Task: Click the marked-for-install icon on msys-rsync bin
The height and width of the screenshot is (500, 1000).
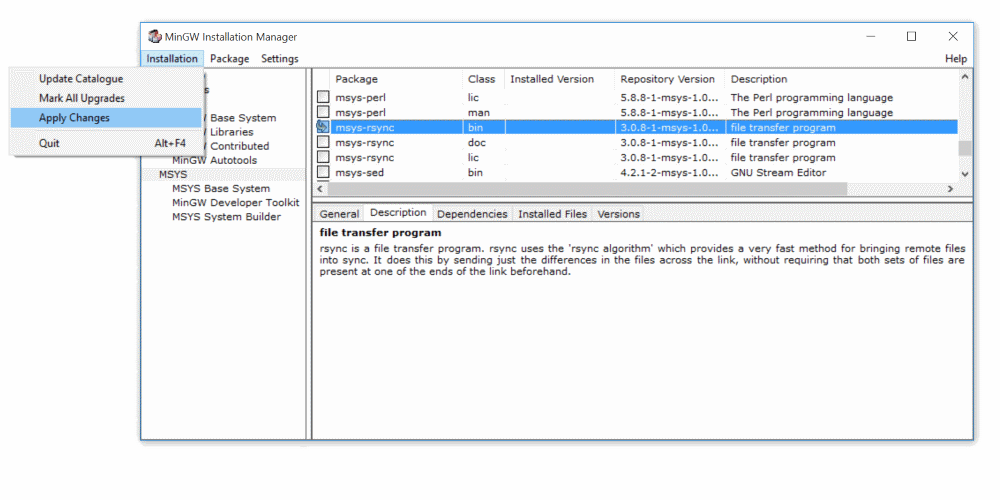Action: (x=323, y=127)
